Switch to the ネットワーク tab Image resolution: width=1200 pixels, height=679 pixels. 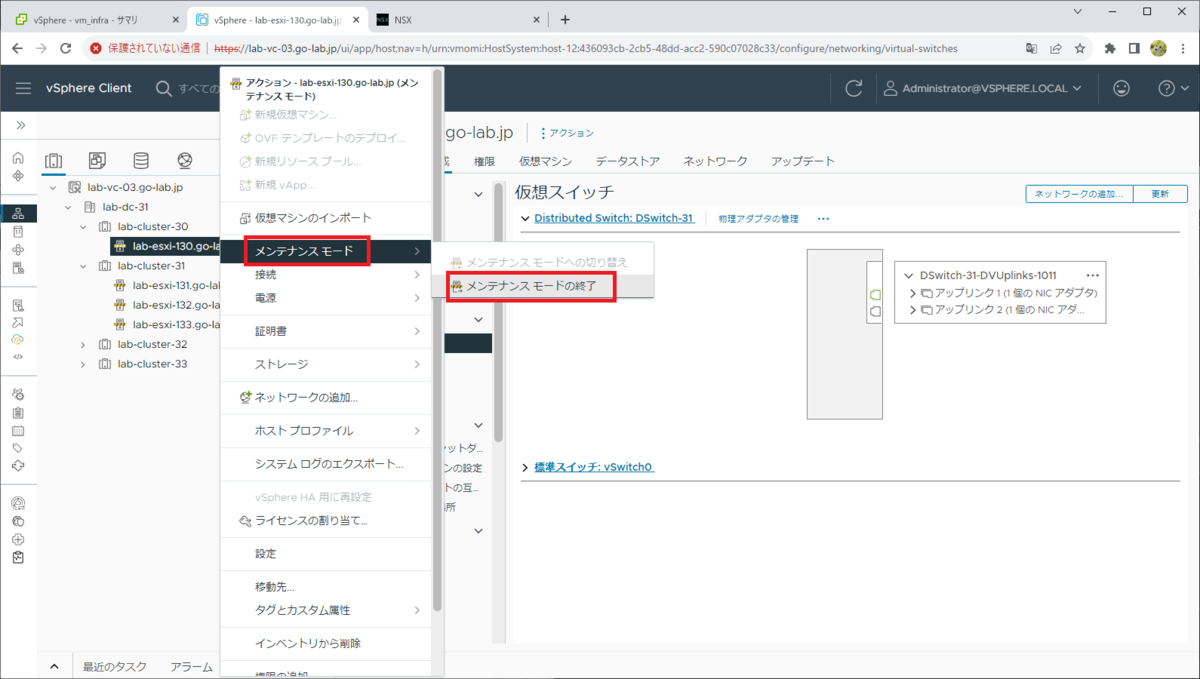pos(715,161)
